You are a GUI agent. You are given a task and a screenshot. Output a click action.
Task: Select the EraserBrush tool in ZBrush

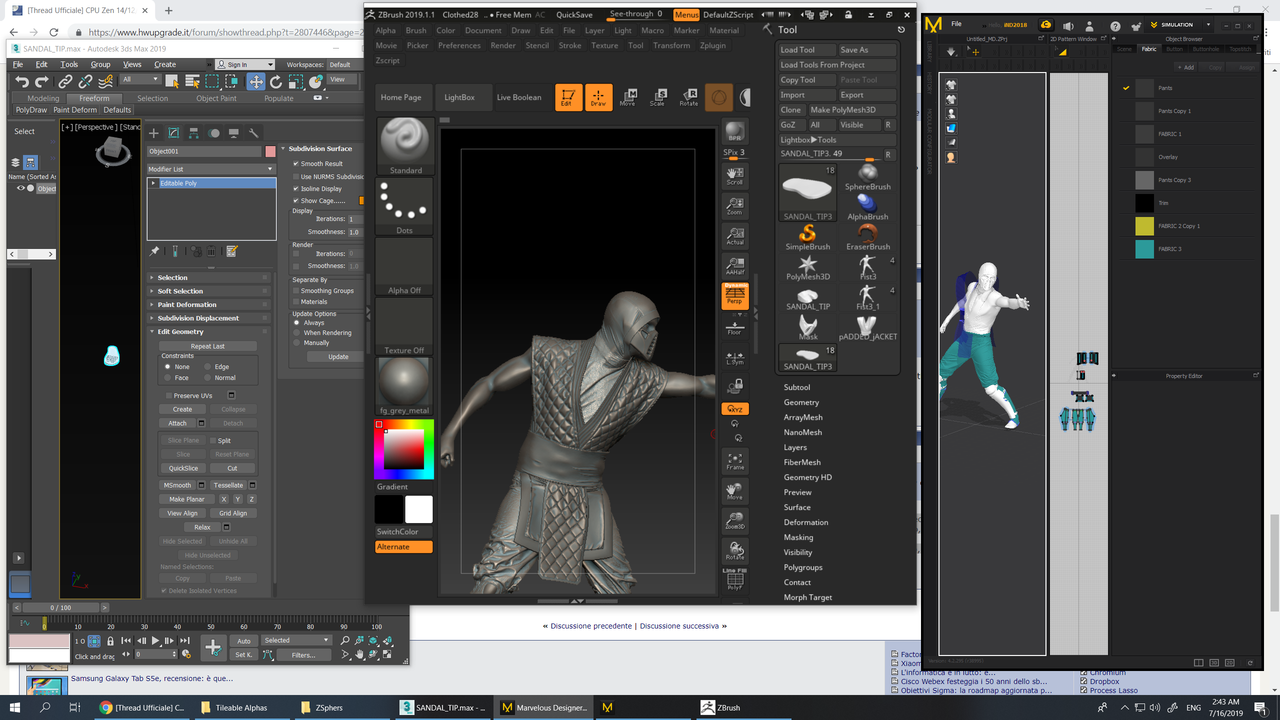coord(867,237)
